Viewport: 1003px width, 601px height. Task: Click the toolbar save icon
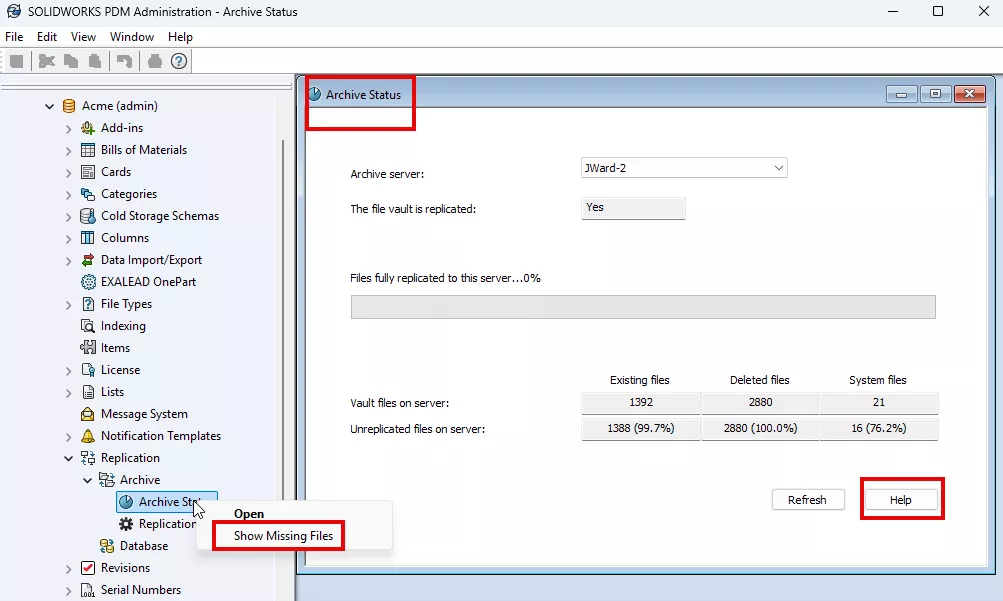tap(17, 61)
